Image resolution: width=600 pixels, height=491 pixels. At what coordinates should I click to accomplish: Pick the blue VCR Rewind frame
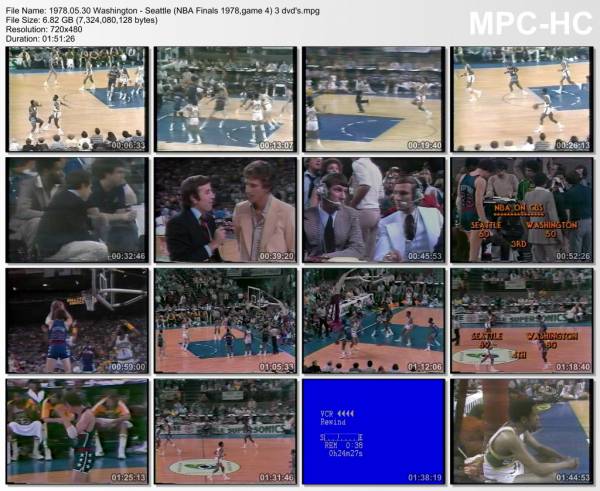[374, 432]
